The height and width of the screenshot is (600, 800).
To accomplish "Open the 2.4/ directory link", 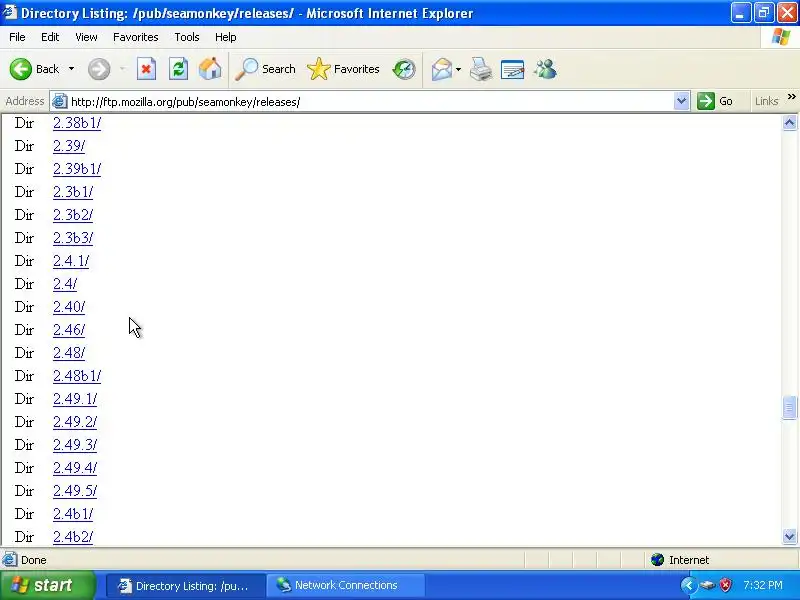I will [x=65, y=284].
